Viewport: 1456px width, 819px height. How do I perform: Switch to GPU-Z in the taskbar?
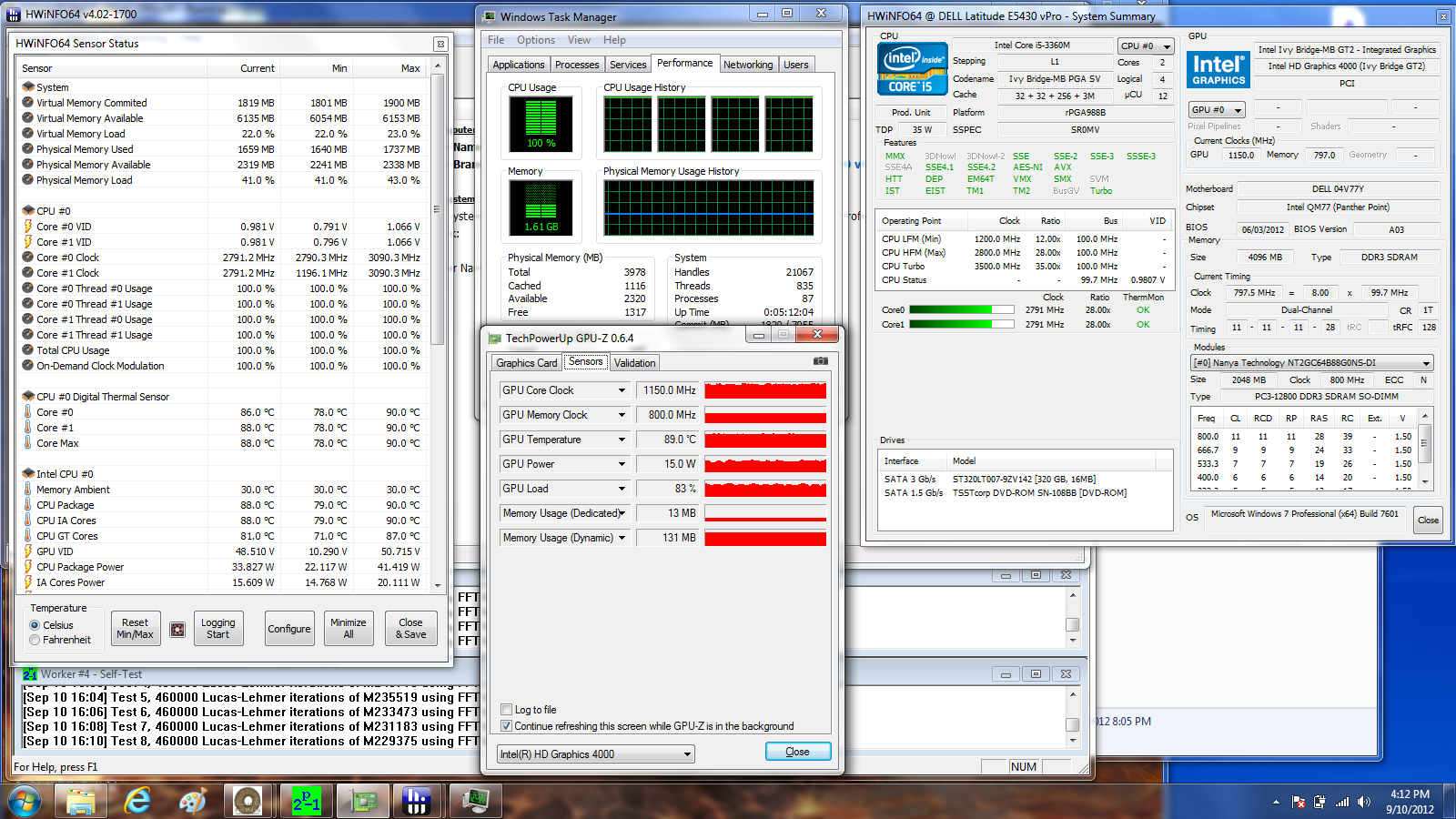tap(363, 802)
